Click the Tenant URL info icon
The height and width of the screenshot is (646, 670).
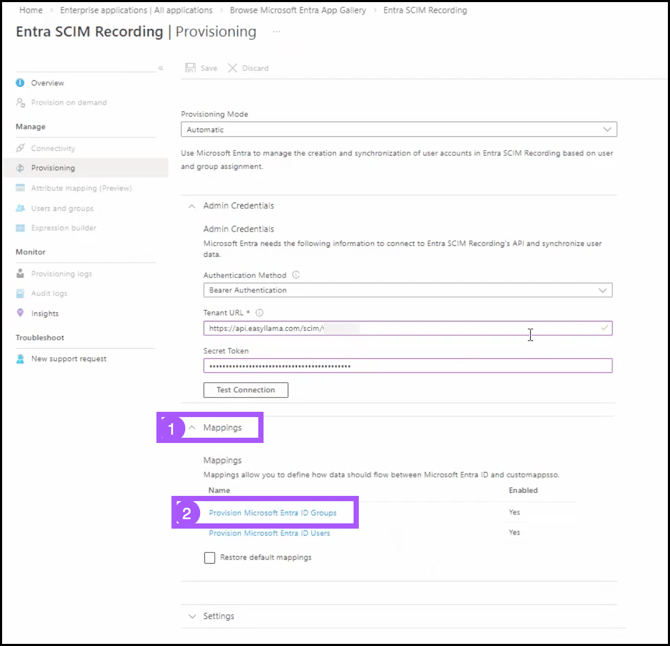(259, 313)
